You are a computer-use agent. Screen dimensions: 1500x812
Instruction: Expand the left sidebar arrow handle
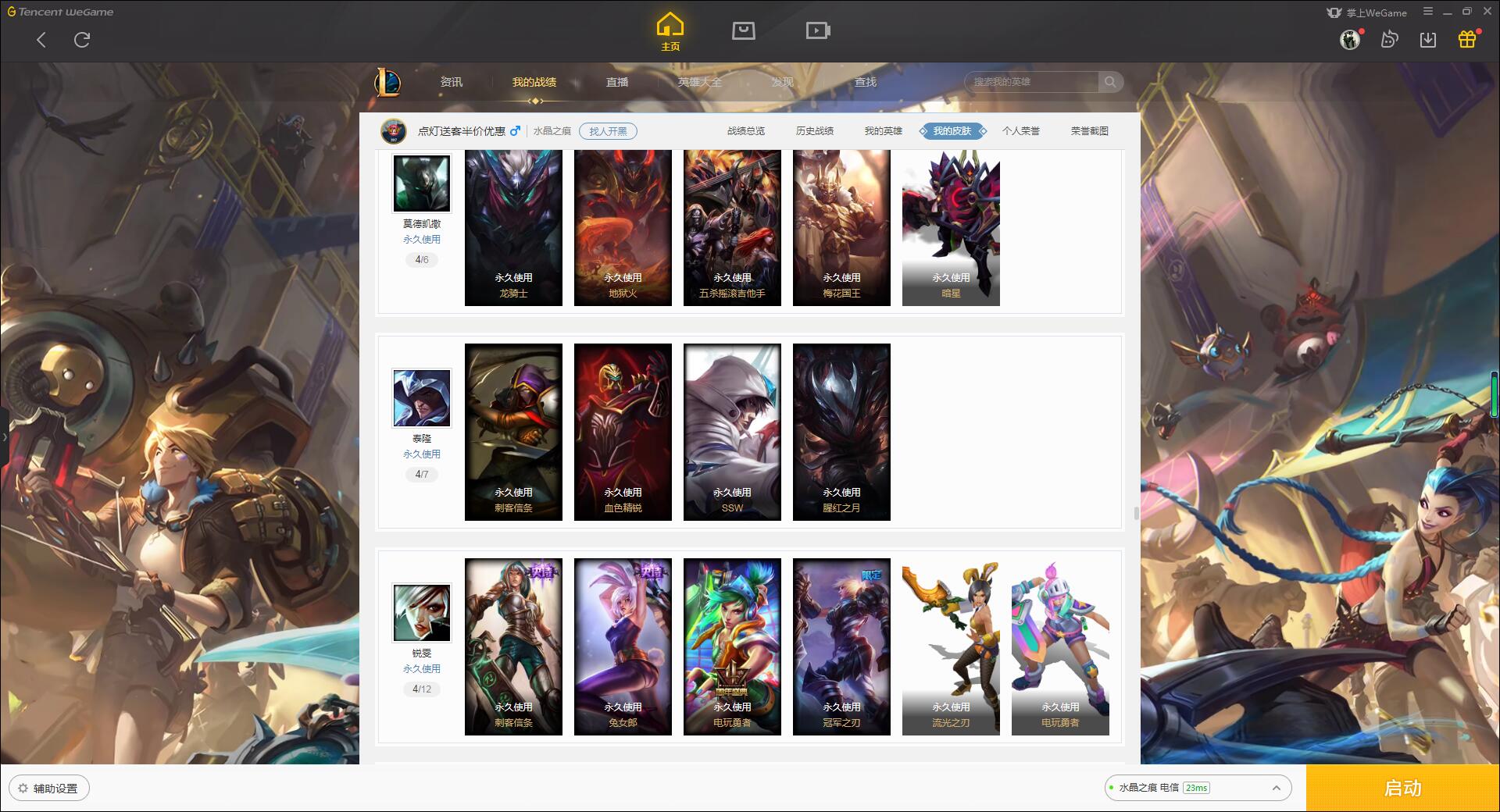pyautogui.click(x=4, y=437)
